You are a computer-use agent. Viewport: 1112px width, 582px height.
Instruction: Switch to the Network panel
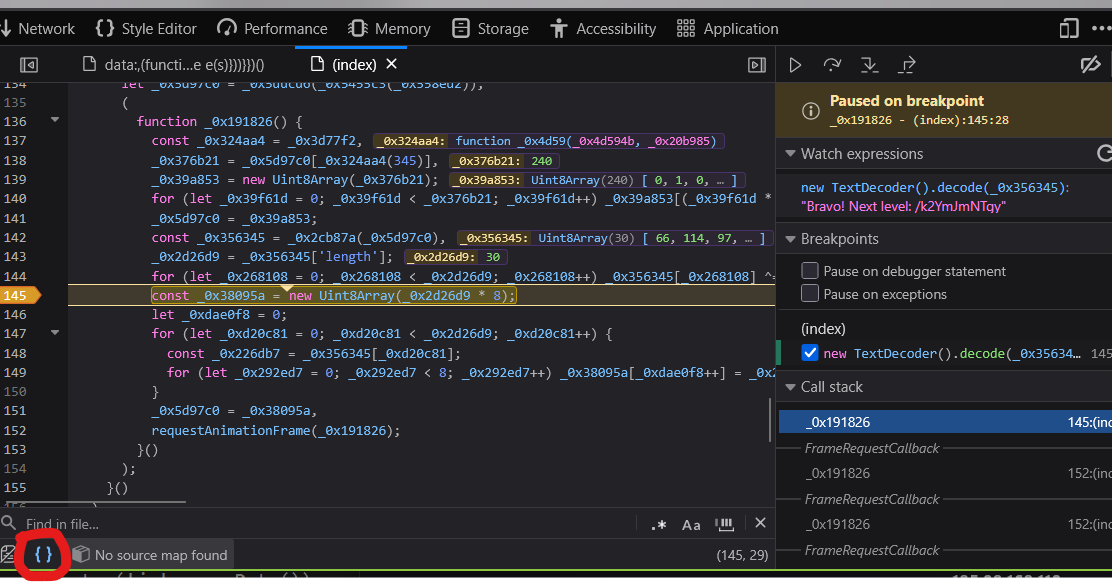(38, 28)
